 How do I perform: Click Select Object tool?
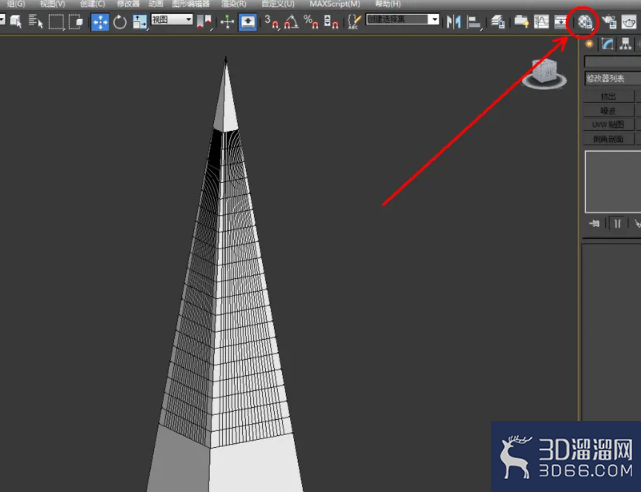[16, 22]
